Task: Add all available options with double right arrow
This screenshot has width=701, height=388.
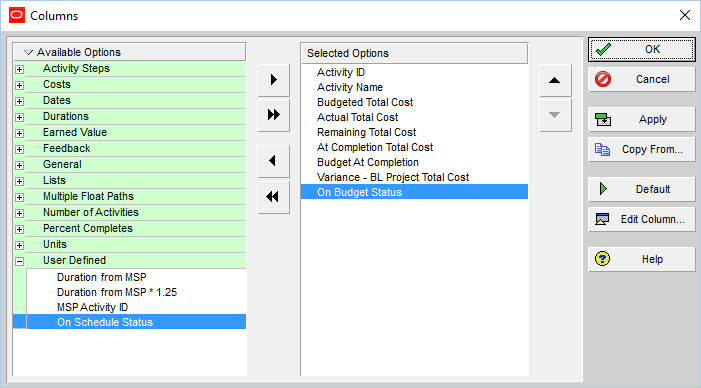Action: pos(274,115)
